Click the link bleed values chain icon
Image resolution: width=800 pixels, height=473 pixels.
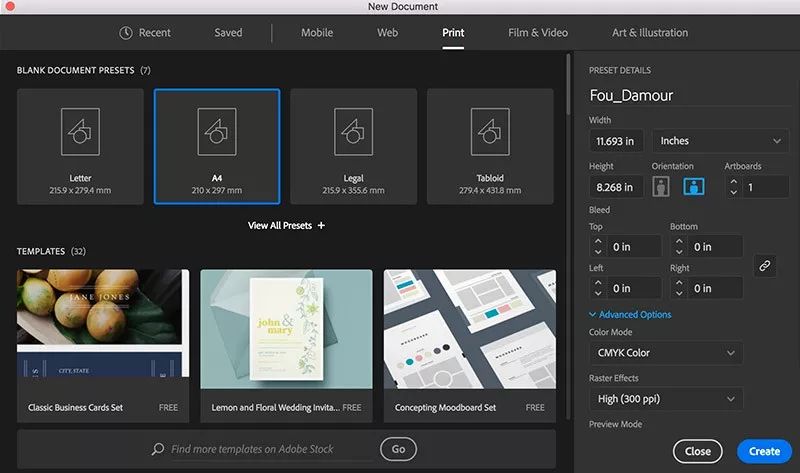[x=764, y=266]
